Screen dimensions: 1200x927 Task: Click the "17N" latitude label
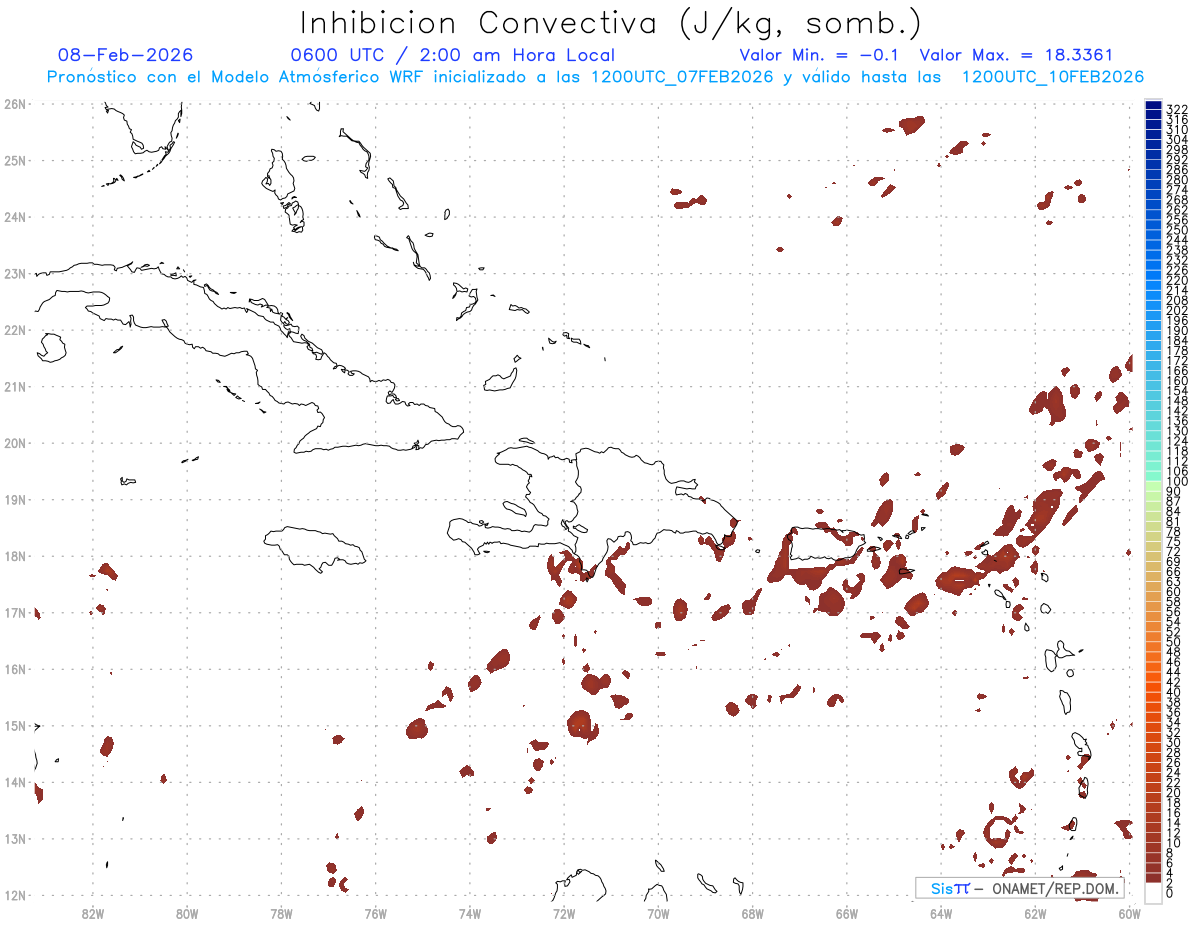pyautogui.click(x=15, y=612)
